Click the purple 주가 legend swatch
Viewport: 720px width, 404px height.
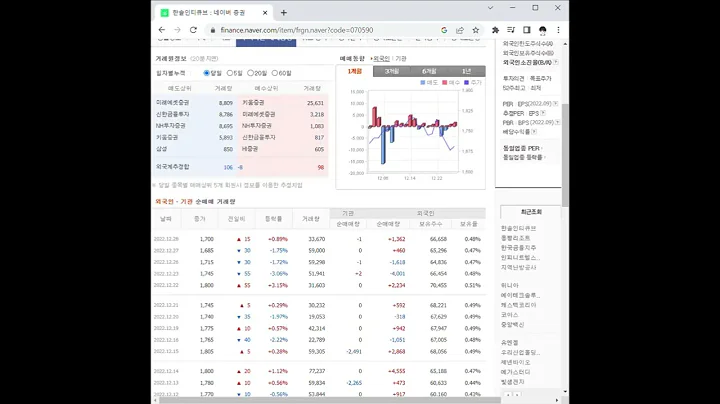click(x=466, y=83)
